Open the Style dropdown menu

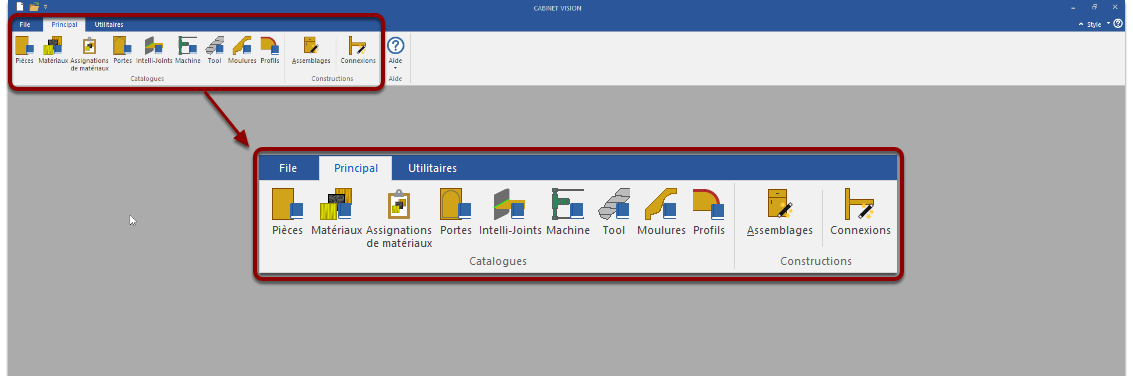click(1098, 25)
